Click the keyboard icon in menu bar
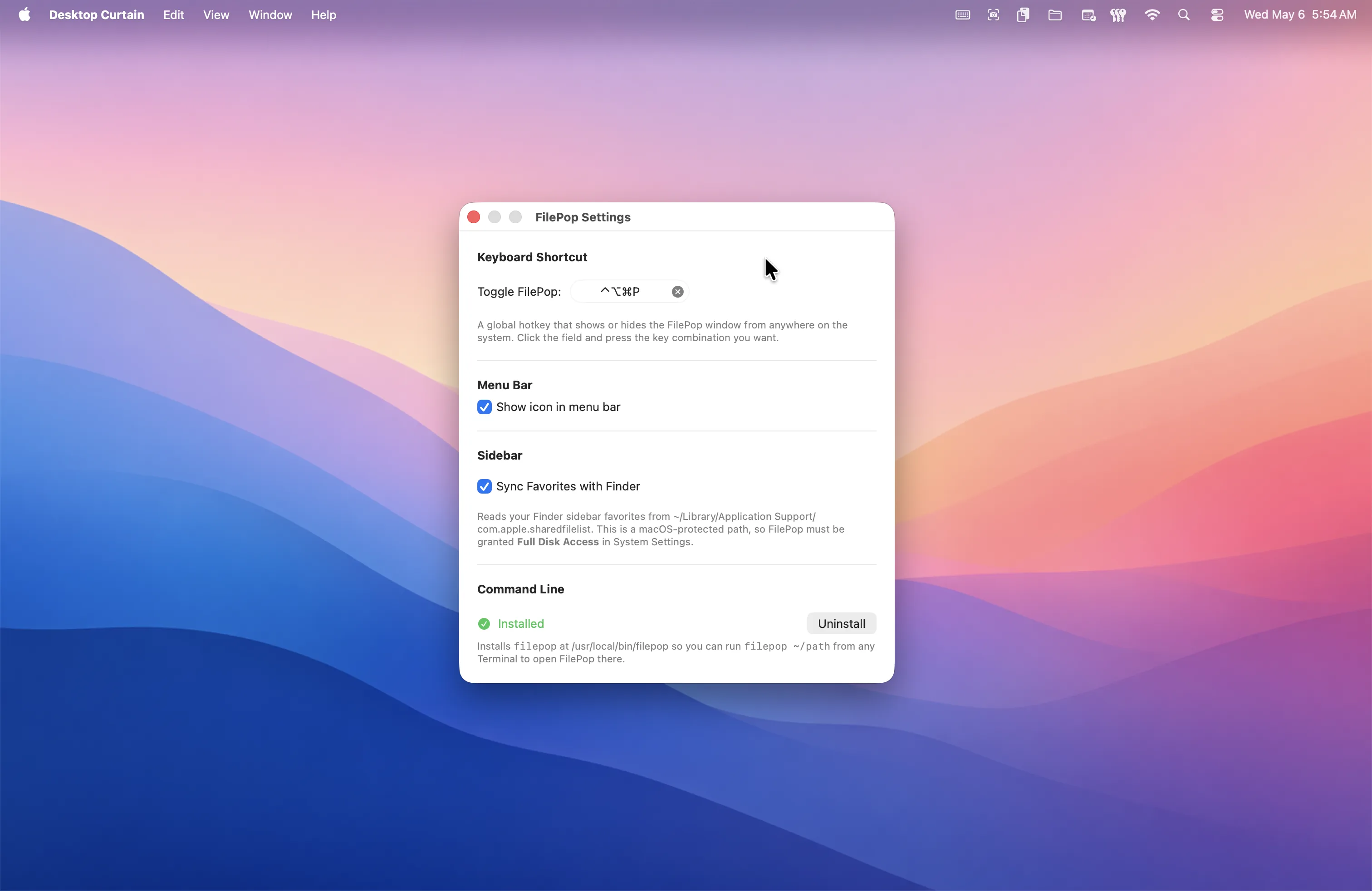This screenshot has width=1372, height=891. coord(962,15)
